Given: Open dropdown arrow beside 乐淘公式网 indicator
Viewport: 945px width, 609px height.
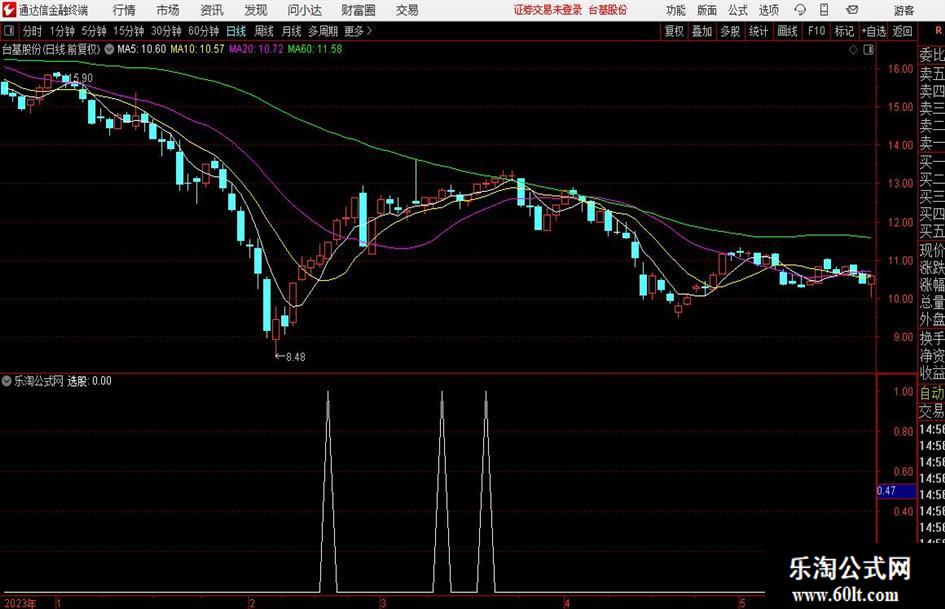Looking at the screenshot, I should [7, 380].
